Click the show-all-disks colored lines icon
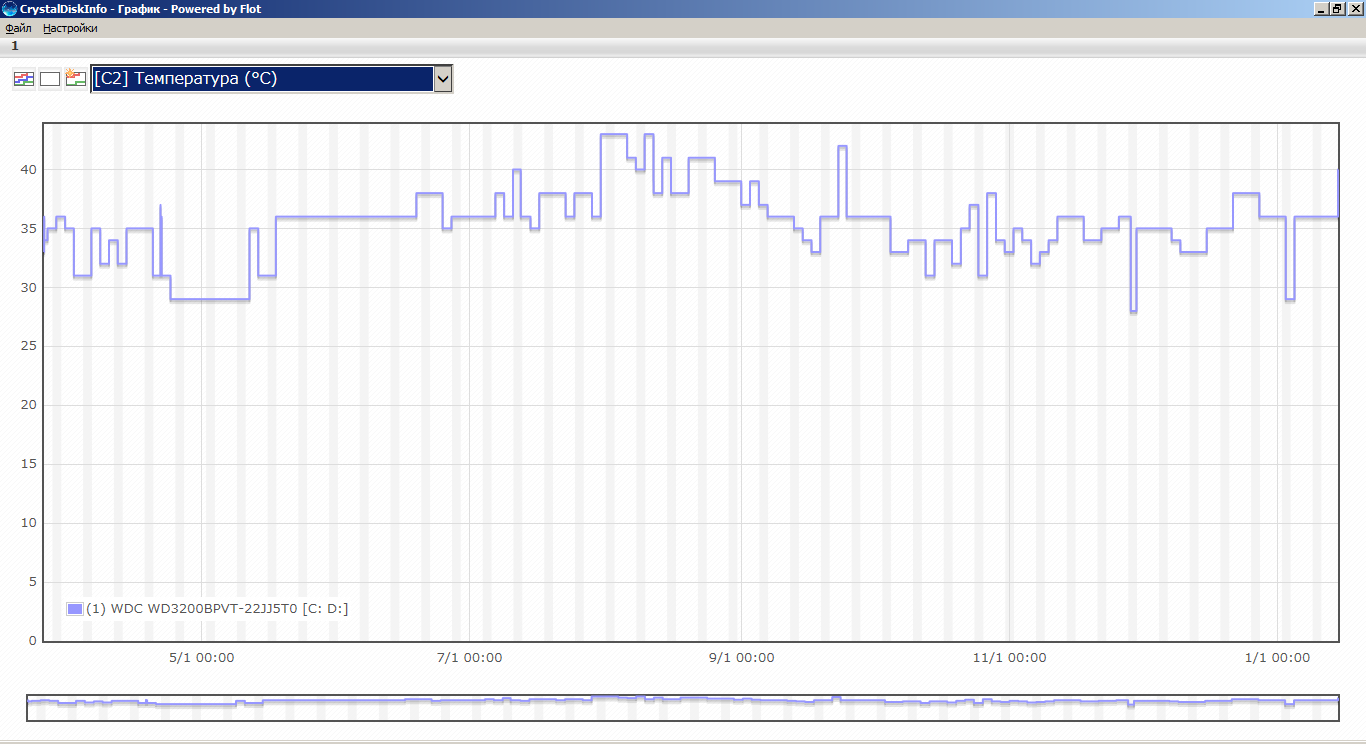 (23, 79)
